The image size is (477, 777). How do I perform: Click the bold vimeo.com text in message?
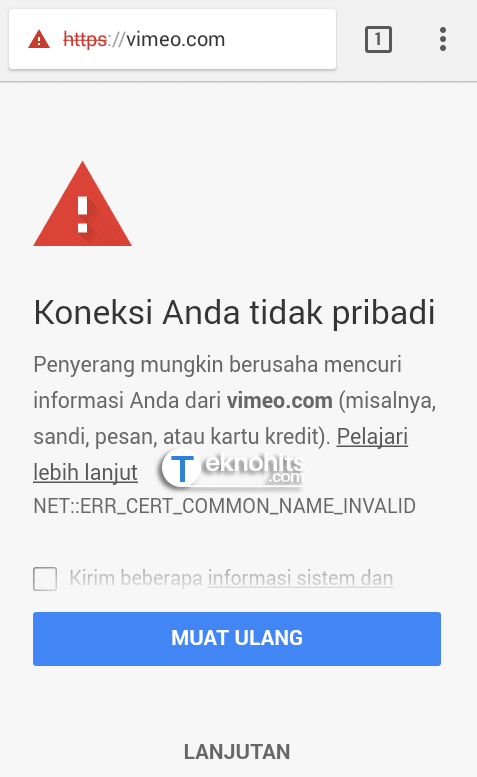(279, 400)
